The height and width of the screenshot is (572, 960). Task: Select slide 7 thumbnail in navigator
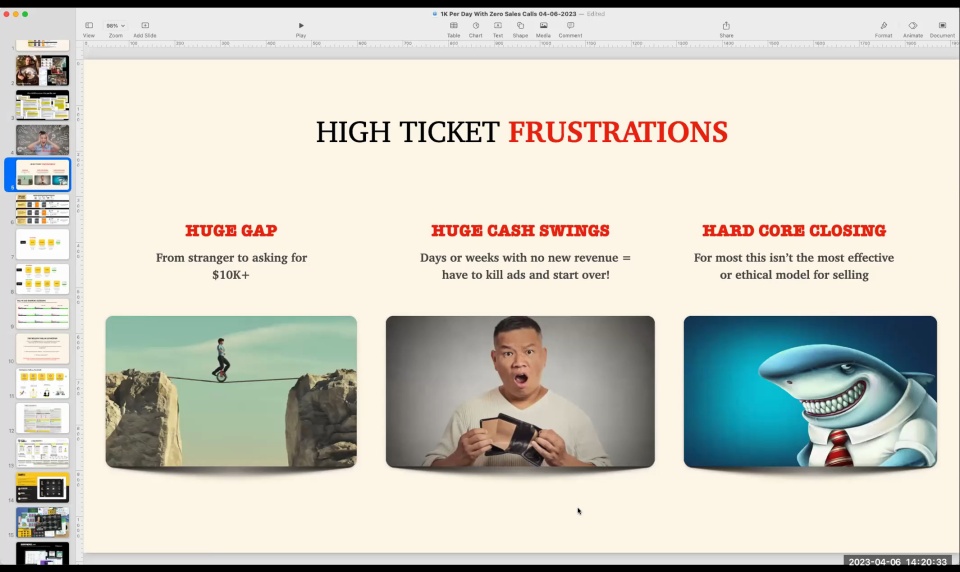42,244
